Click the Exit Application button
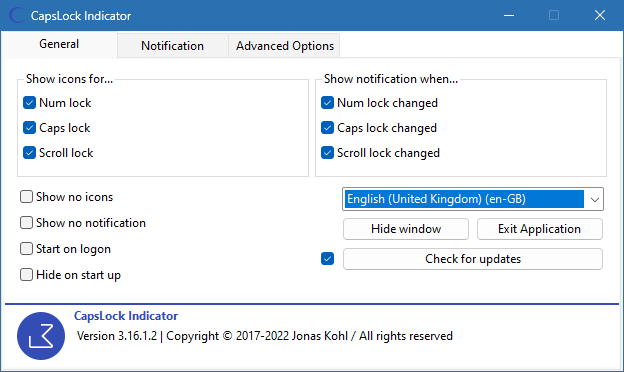This screenshot has height=372, width=624. (x=540, y=229)
